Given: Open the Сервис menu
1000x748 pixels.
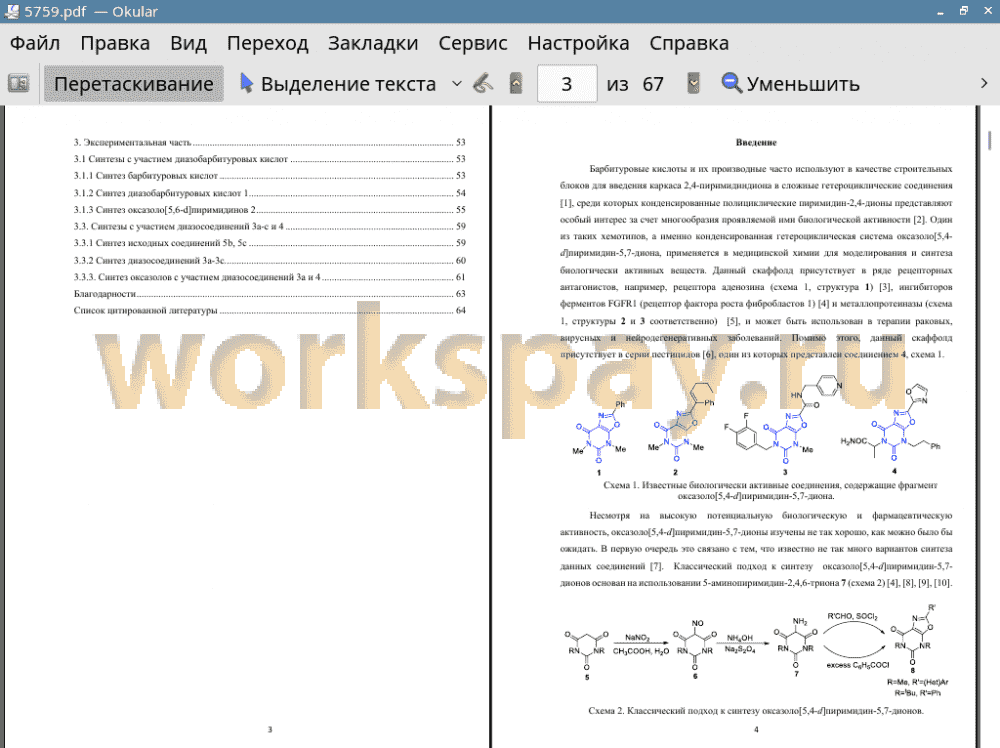Looking at the screenshot, I should [x=473, y=43].
